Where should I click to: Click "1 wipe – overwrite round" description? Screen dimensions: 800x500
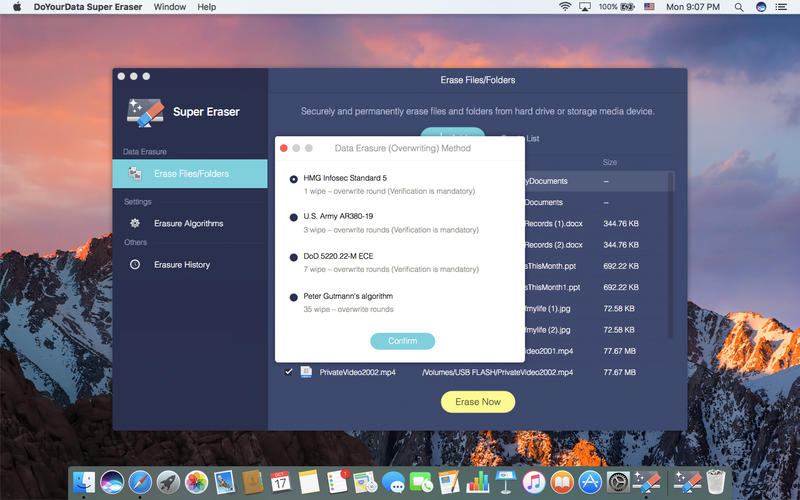click(x=389, y=191)
